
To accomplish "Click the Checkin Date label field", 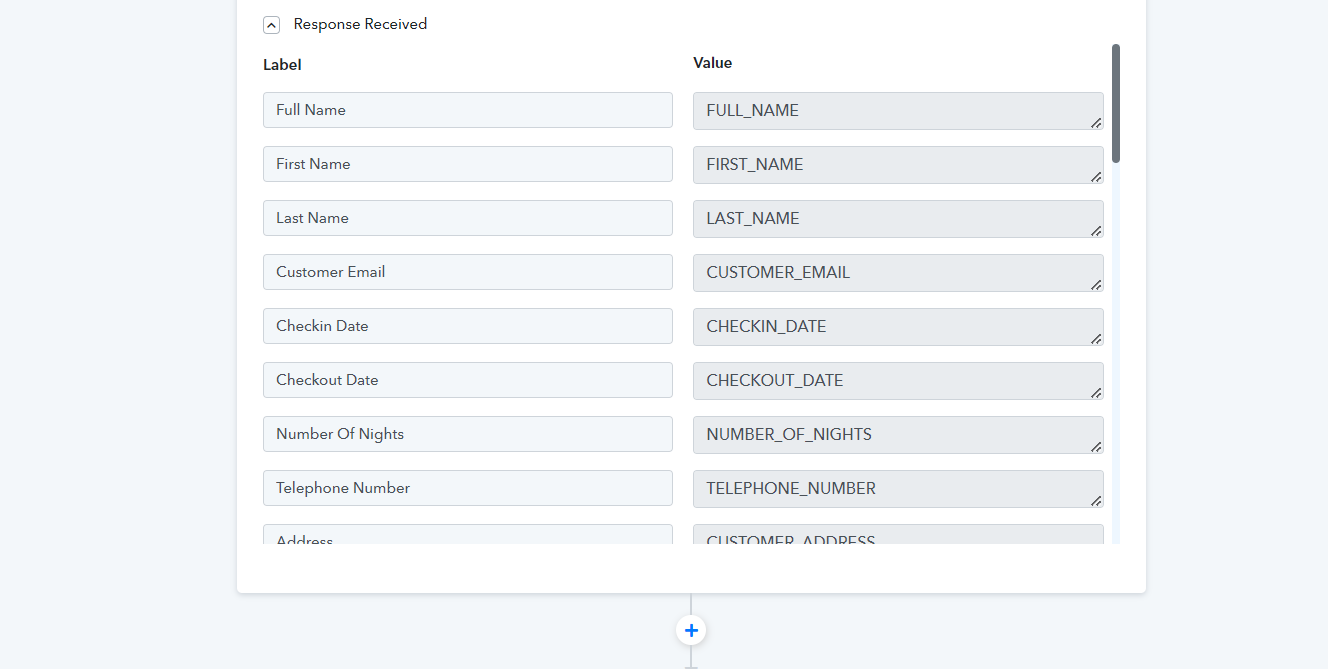I will 467,326.
